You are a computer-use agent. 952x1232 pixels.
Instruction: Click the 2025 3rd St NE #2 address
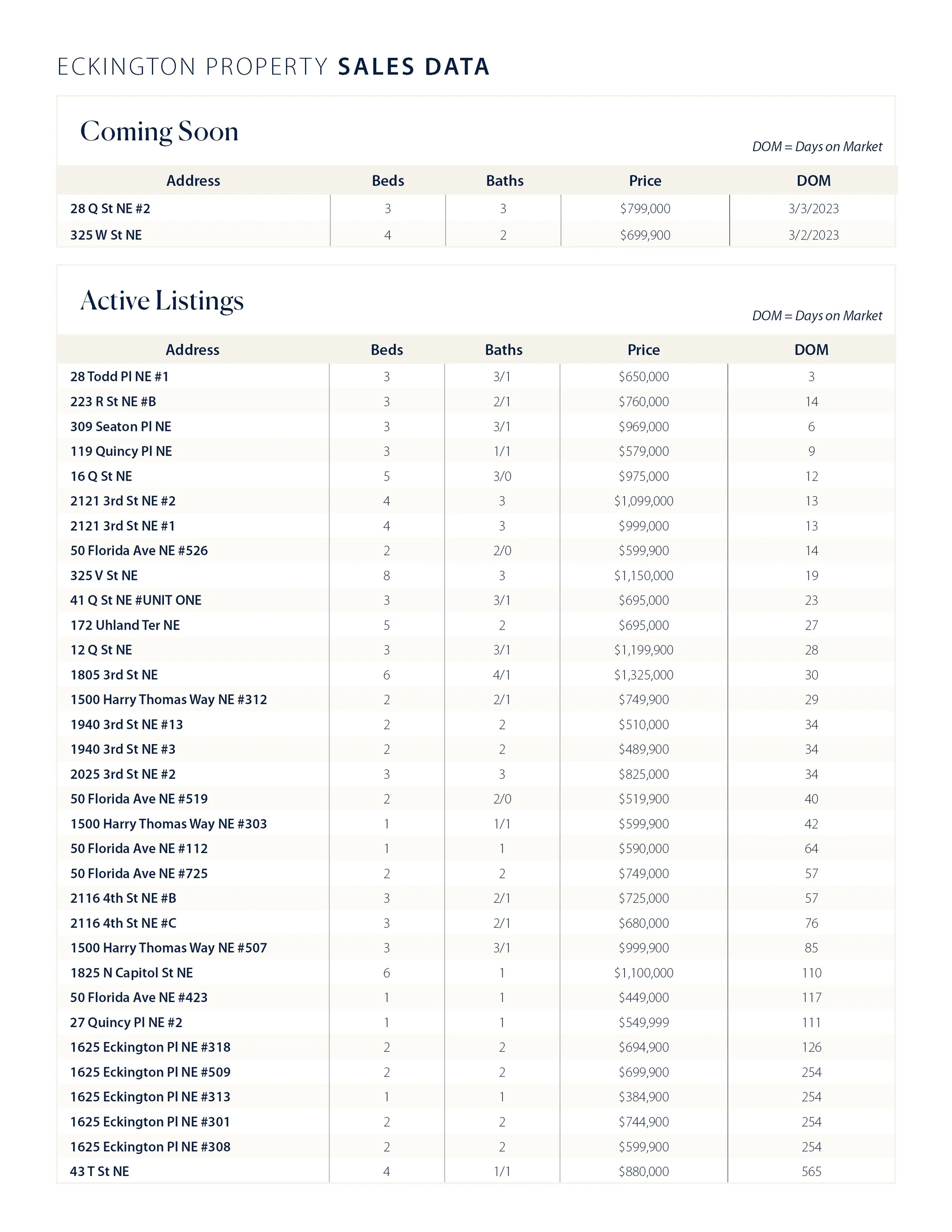coord(122,774)
